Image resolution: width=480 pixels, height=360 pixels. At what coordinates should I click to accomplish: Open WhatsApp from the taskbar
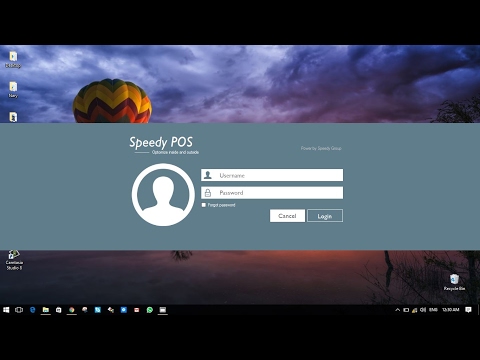point(150,310)
